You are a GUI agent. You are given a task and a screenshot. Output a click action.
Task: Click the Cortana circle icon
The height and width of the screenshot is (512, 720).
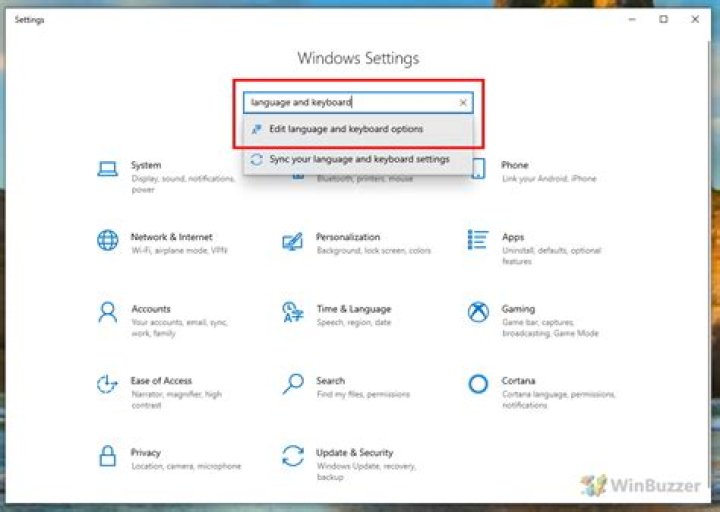pyautogui.click(x=478, y=384)
